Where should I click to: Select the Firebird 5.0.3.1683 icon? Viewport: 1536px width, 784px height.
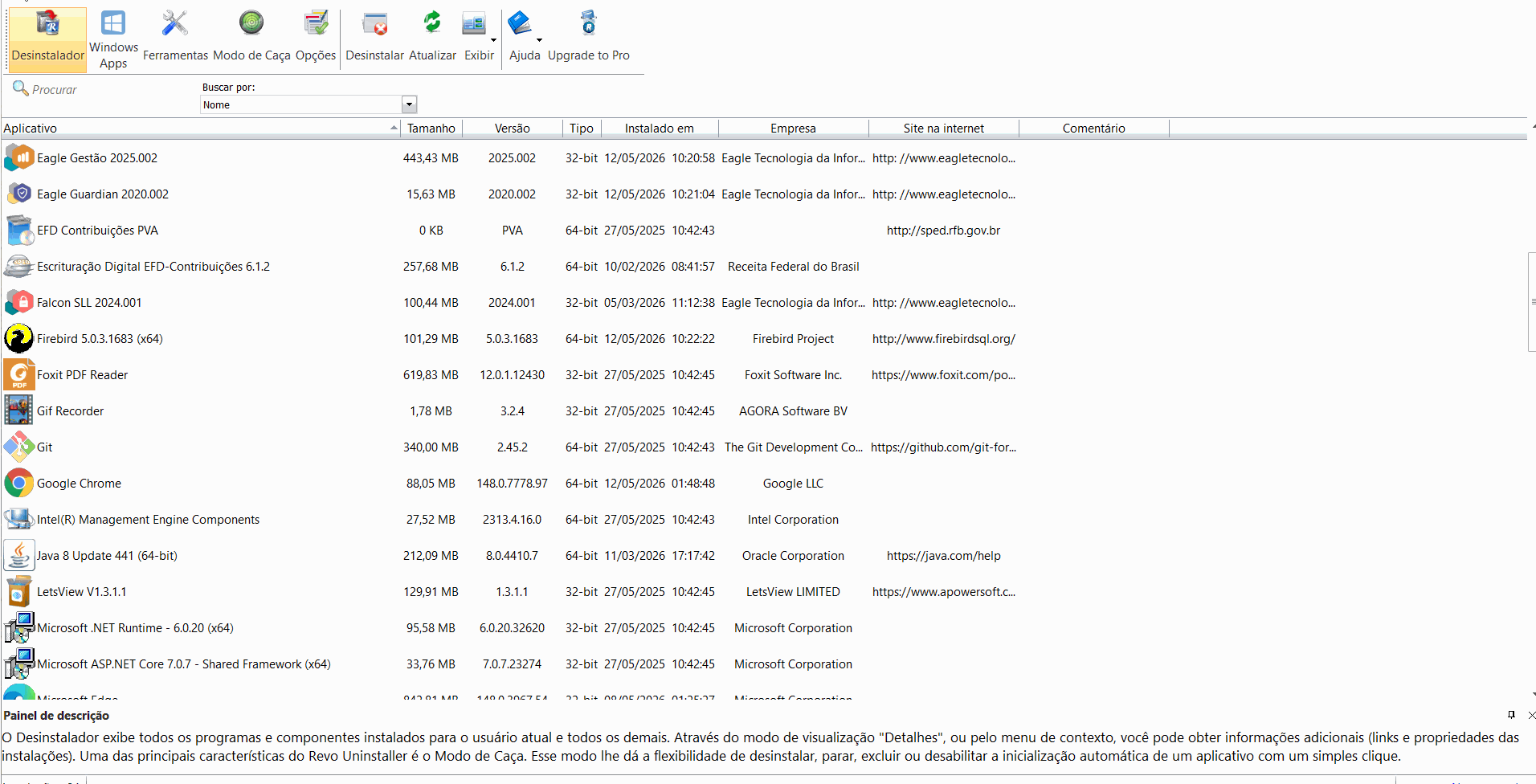click(x=19, y=339)
